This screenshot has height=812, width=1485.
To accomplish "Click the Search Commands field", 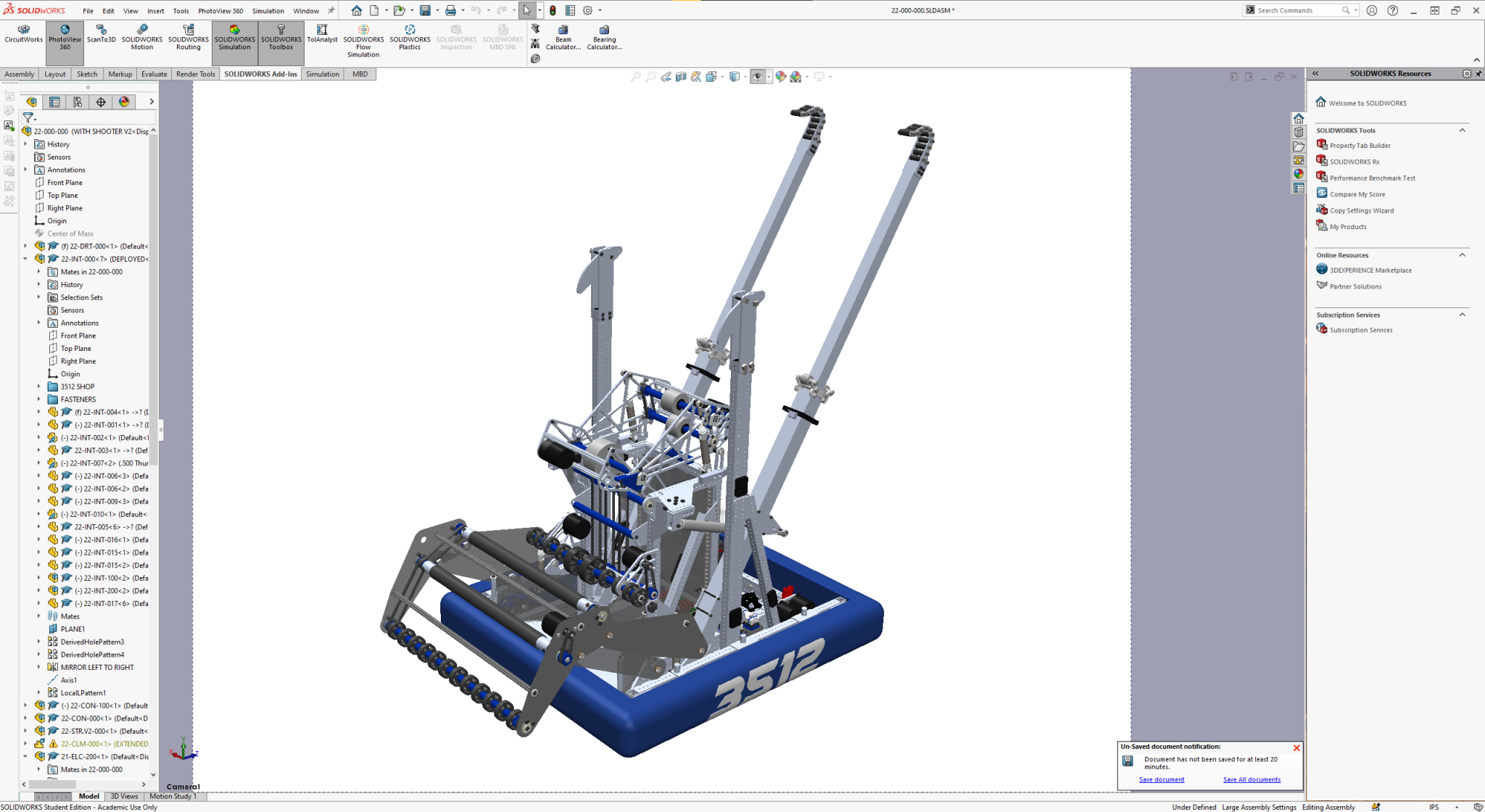I will click(x=1298, y=9).
